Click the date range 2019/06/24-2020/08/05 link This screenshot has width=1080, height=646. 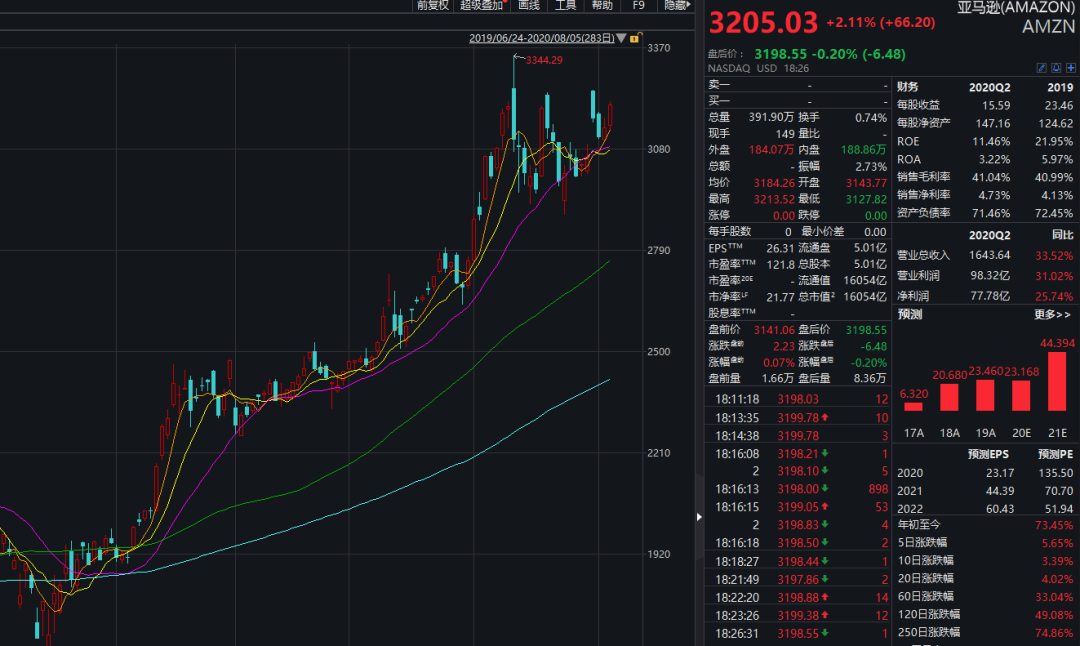pos(541,38)
